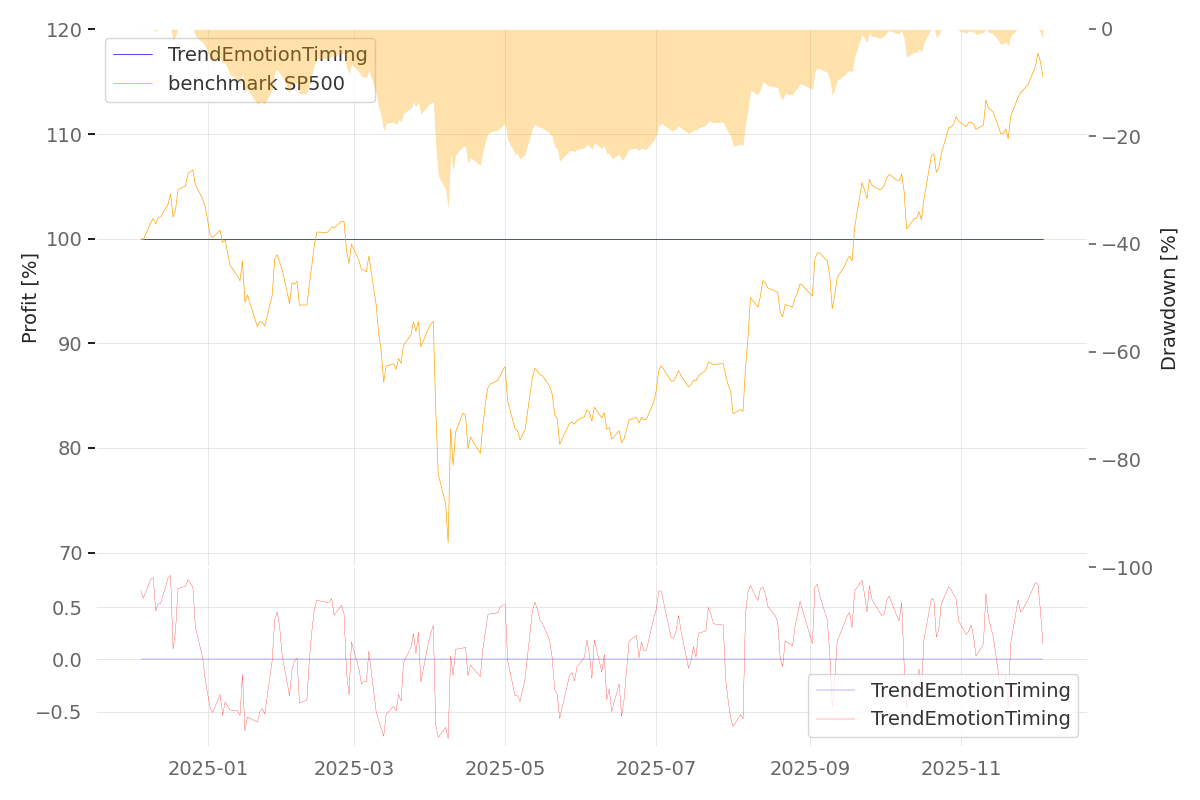Image resolution: width=1200 pixels, height=800 pixels.
Task: Select the "Profit [%]" axis label
Action: click(30, 298)
